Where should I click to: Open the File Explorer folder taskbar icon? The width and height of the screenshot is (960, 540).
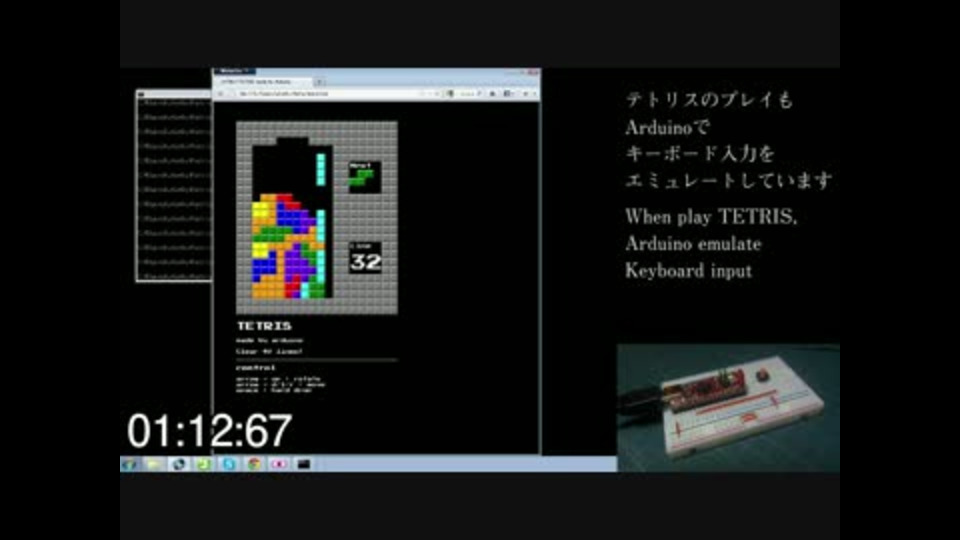(x=154, y=464)
